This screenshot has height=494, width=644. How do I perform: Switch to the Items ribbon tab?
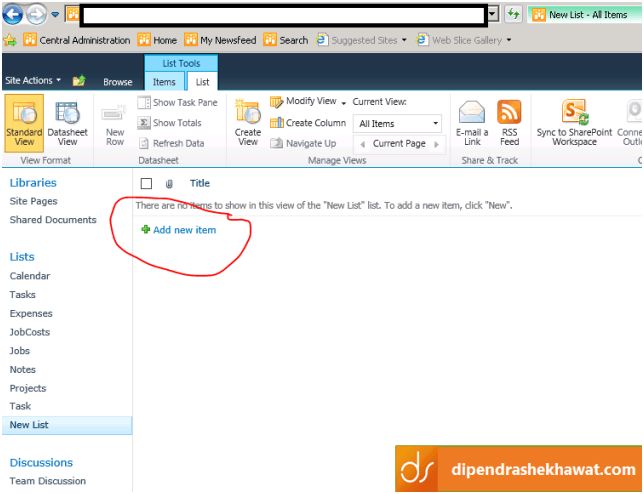click(x=164, y=82)
